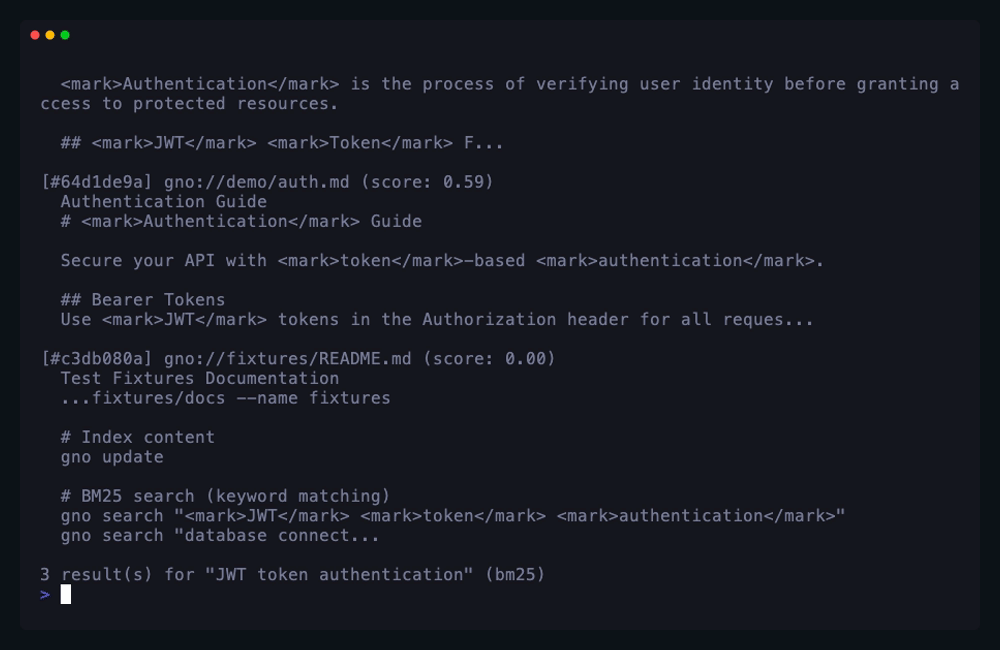Click the "# BM25 search (keyword matching)" comment
The height and width of the screenshot is (650, 1000).
coord(225,496)
